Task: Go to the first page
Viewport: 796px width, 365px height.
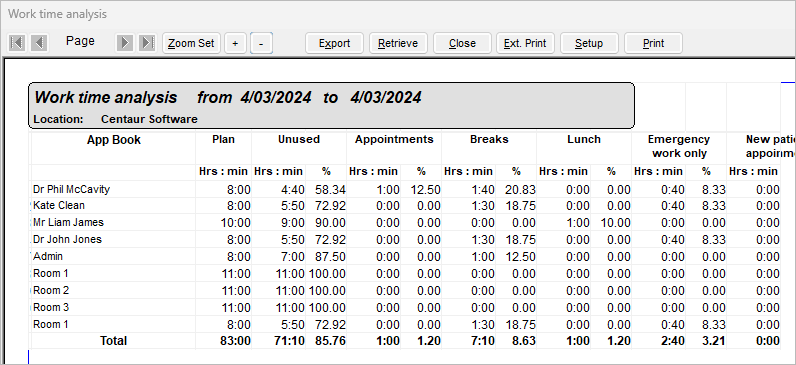Action: pyautogui.click(x=17, y=43)
